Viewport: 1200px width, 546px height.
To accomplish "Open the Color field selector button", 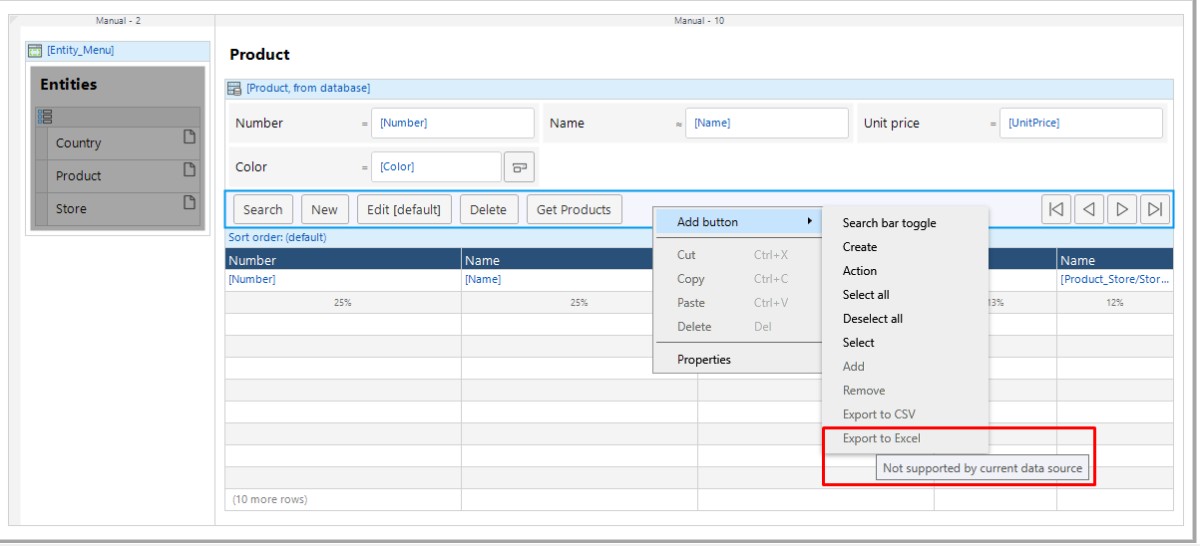I will pos(518,166).
